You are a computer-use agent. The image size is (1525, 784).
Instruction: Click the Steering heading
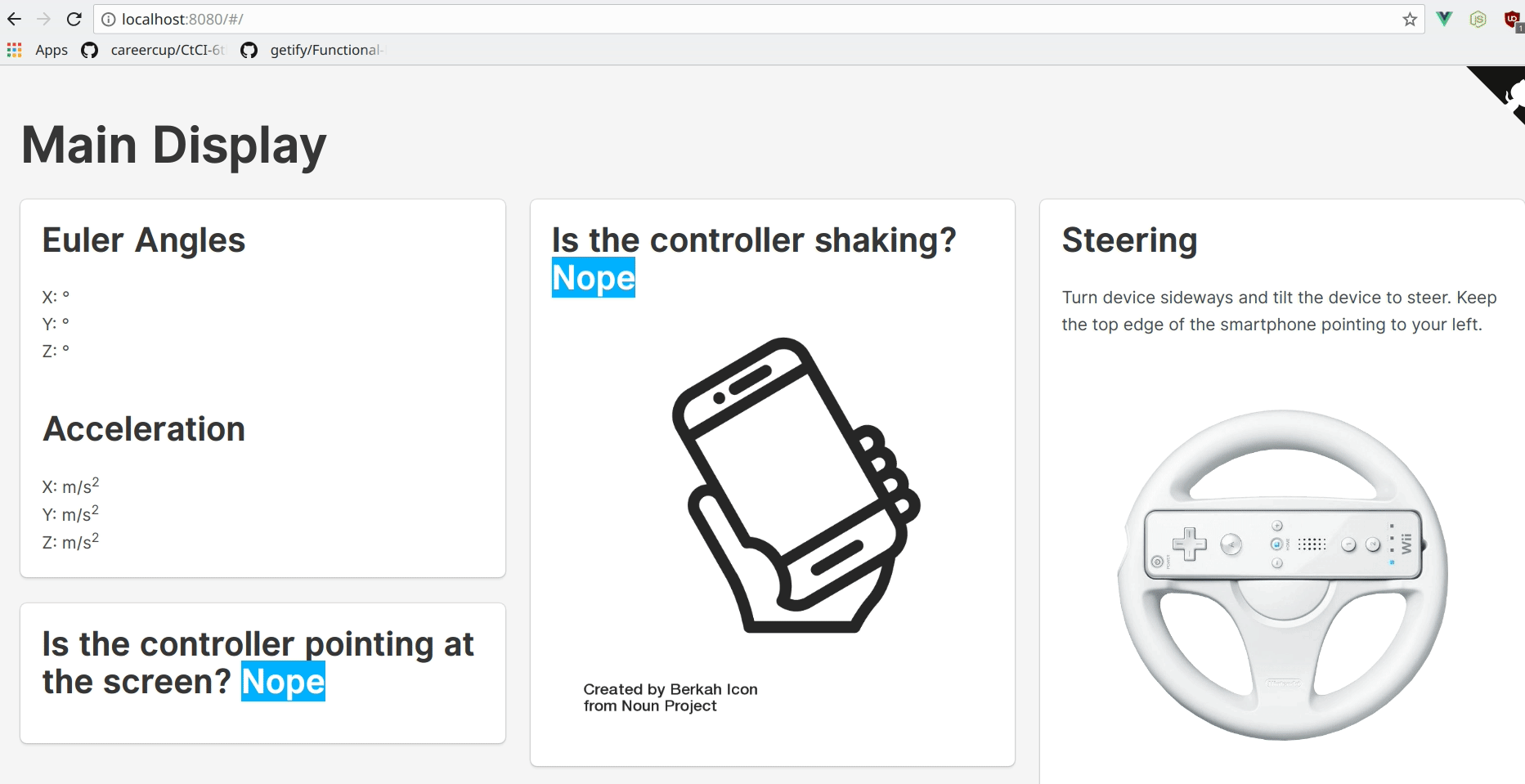1129,240
